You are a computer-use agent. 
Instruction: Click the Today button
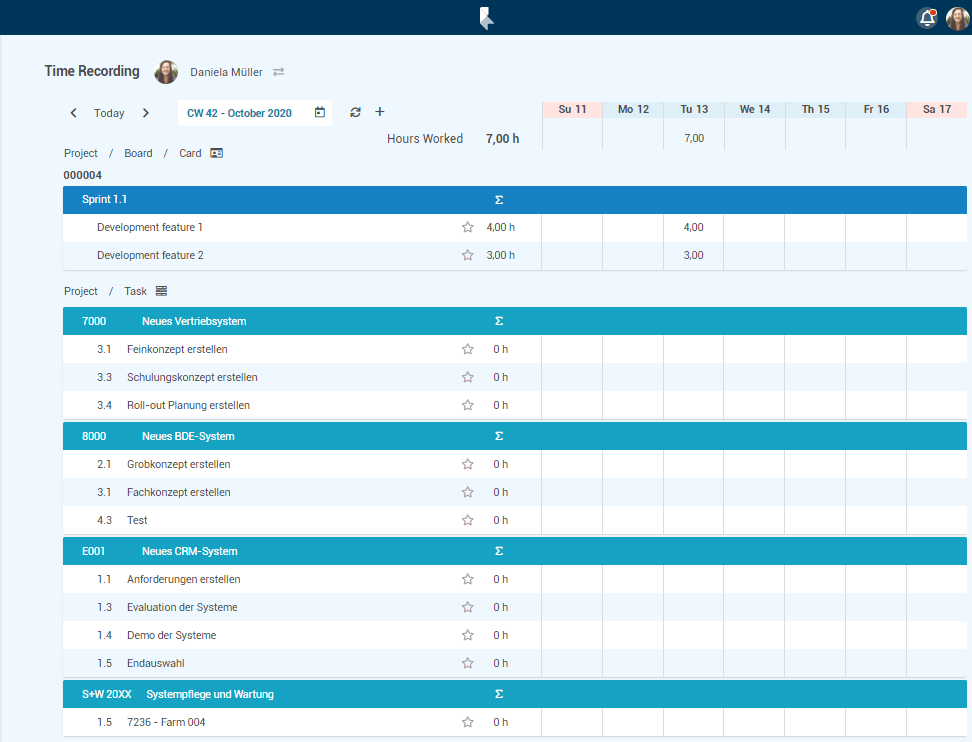[x=109, y=113]
